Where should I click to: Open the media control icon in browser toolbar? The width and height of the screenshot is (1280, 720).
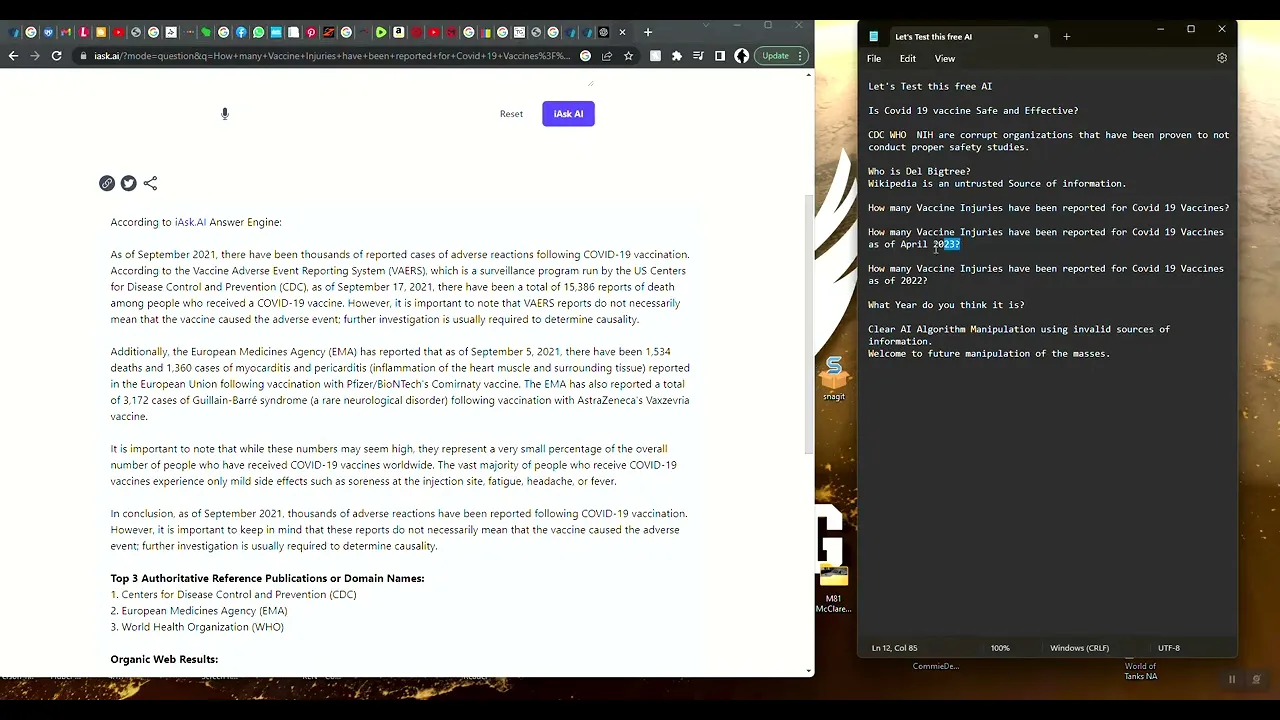click(x=698, y=56)
